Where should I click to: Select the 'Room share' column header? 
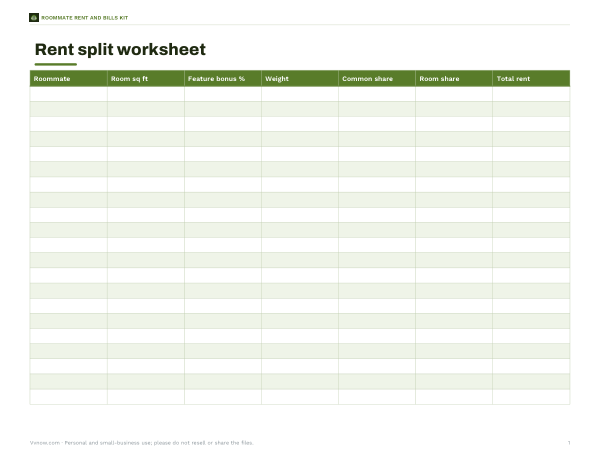pyautogui.click(x=454, y=78)
